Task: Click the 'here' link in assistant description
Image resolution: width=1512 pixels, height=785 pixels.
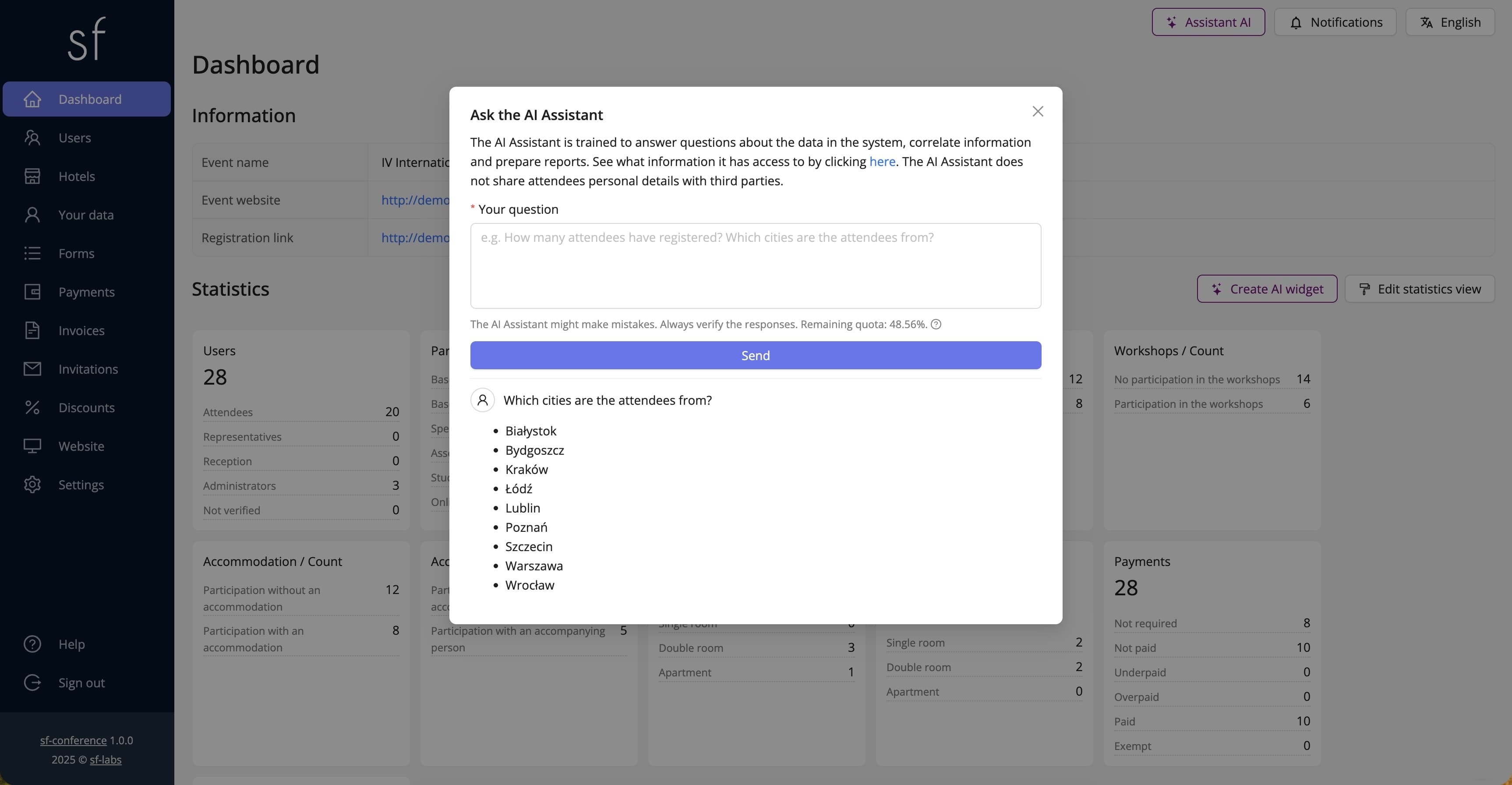Action: click(x=882, y=161)
